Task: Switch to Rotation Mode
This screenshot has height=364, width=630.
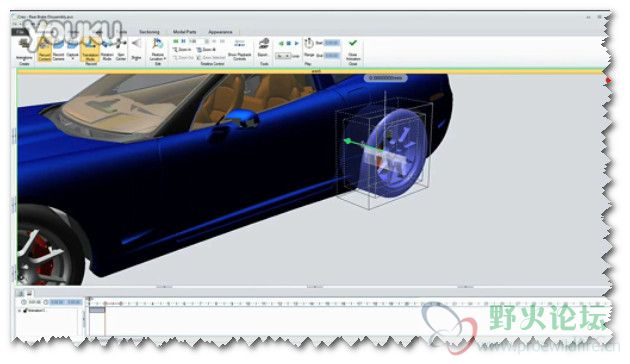Action: click(107, 50)
